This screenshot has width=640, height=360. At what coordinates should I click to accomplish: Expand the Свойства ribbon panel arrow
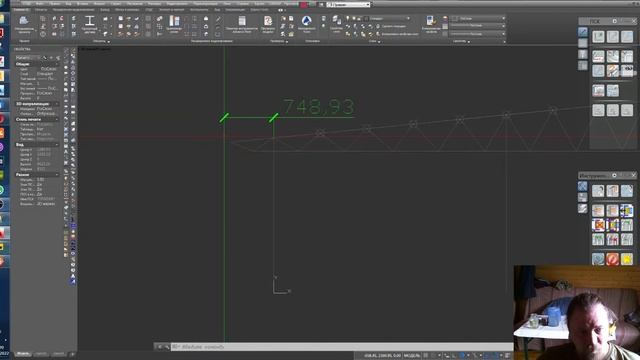469,41
